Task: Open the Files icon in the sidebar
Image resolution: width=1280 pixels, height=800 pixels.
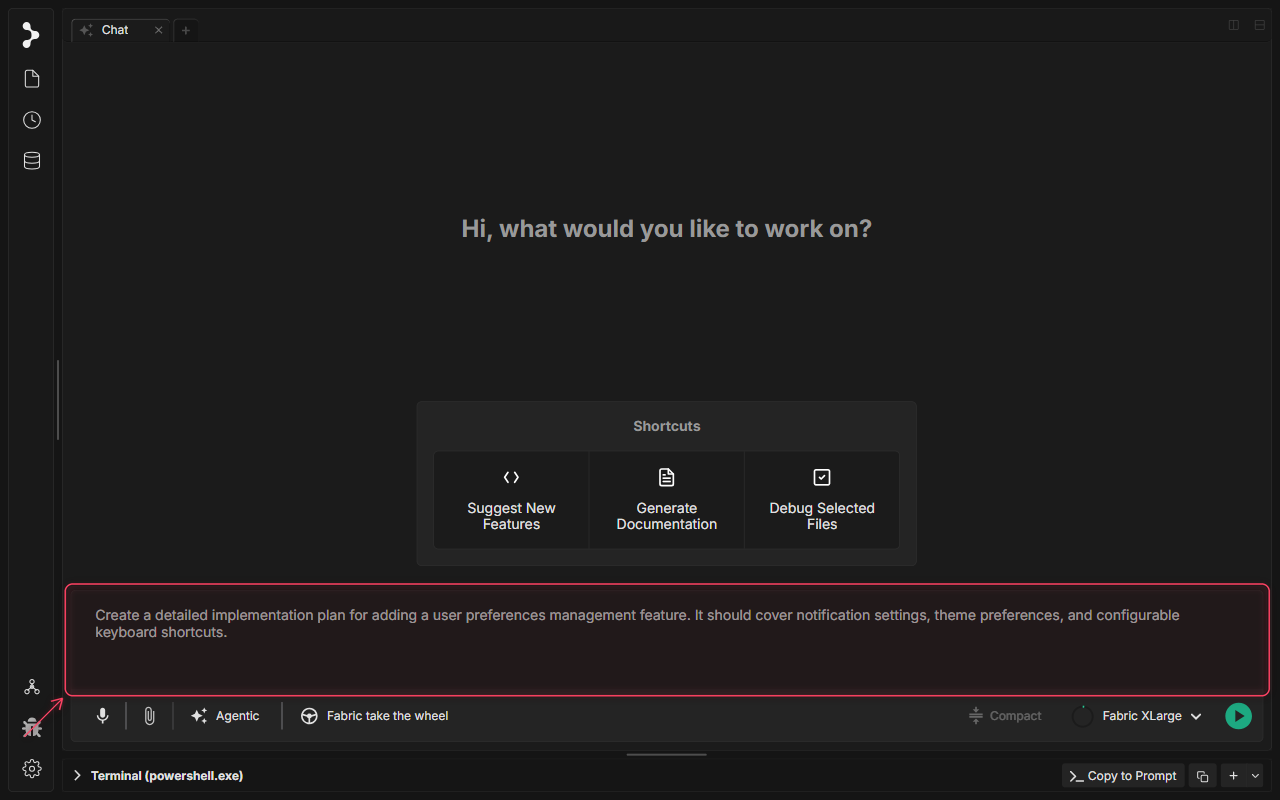Action: point(32,79)
